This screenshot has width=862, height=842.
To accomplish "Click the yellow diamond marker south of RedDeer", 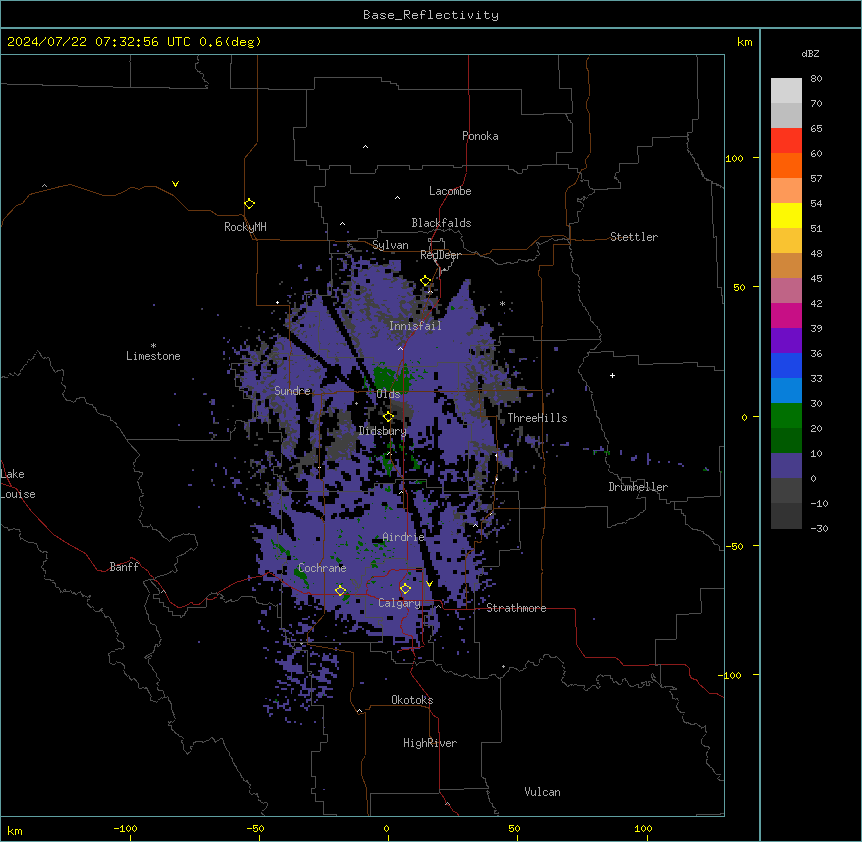I will (426, 281).
